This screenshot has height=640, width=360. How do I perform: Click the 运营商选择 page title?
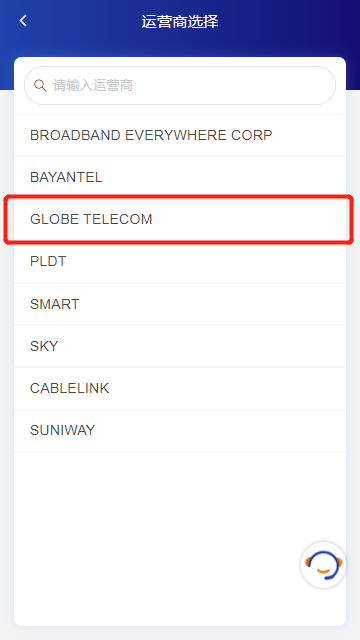pyautogui.click(x=180, y=21)
